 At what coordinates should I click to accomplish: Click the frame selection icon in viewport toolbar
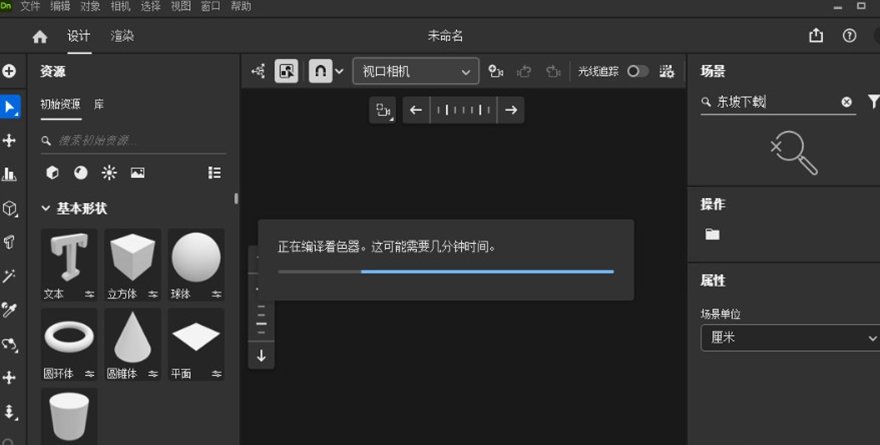[286, 71]
